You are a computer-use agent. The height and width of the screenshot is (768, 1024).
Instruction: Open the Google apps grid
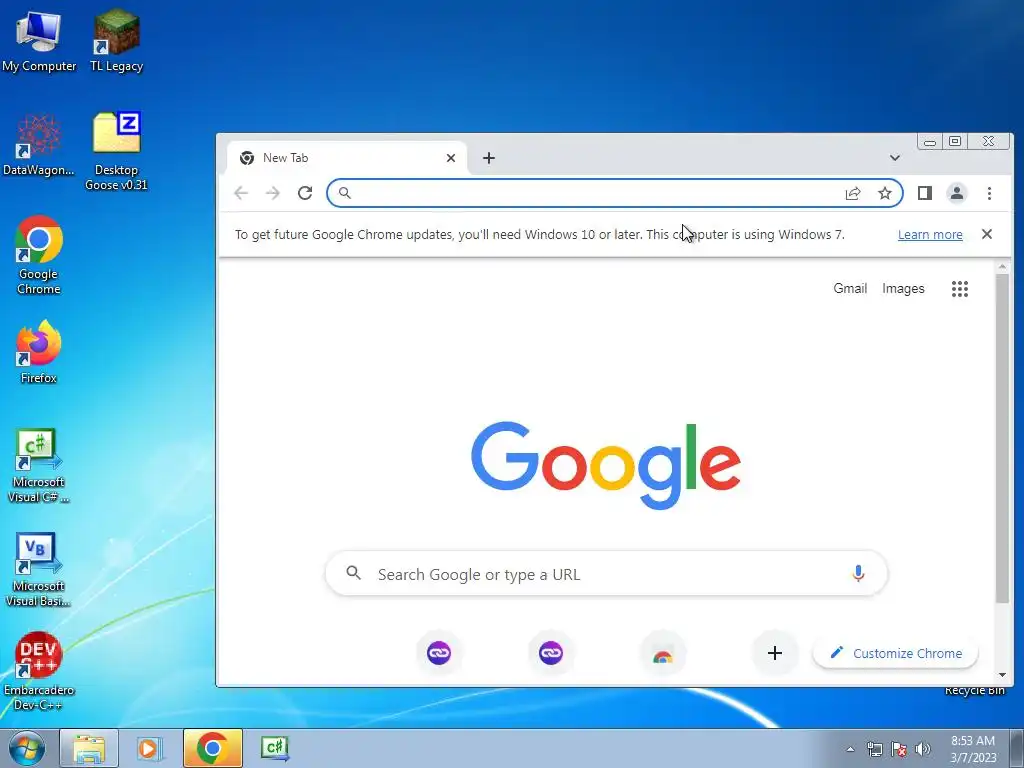coord(960,289)
